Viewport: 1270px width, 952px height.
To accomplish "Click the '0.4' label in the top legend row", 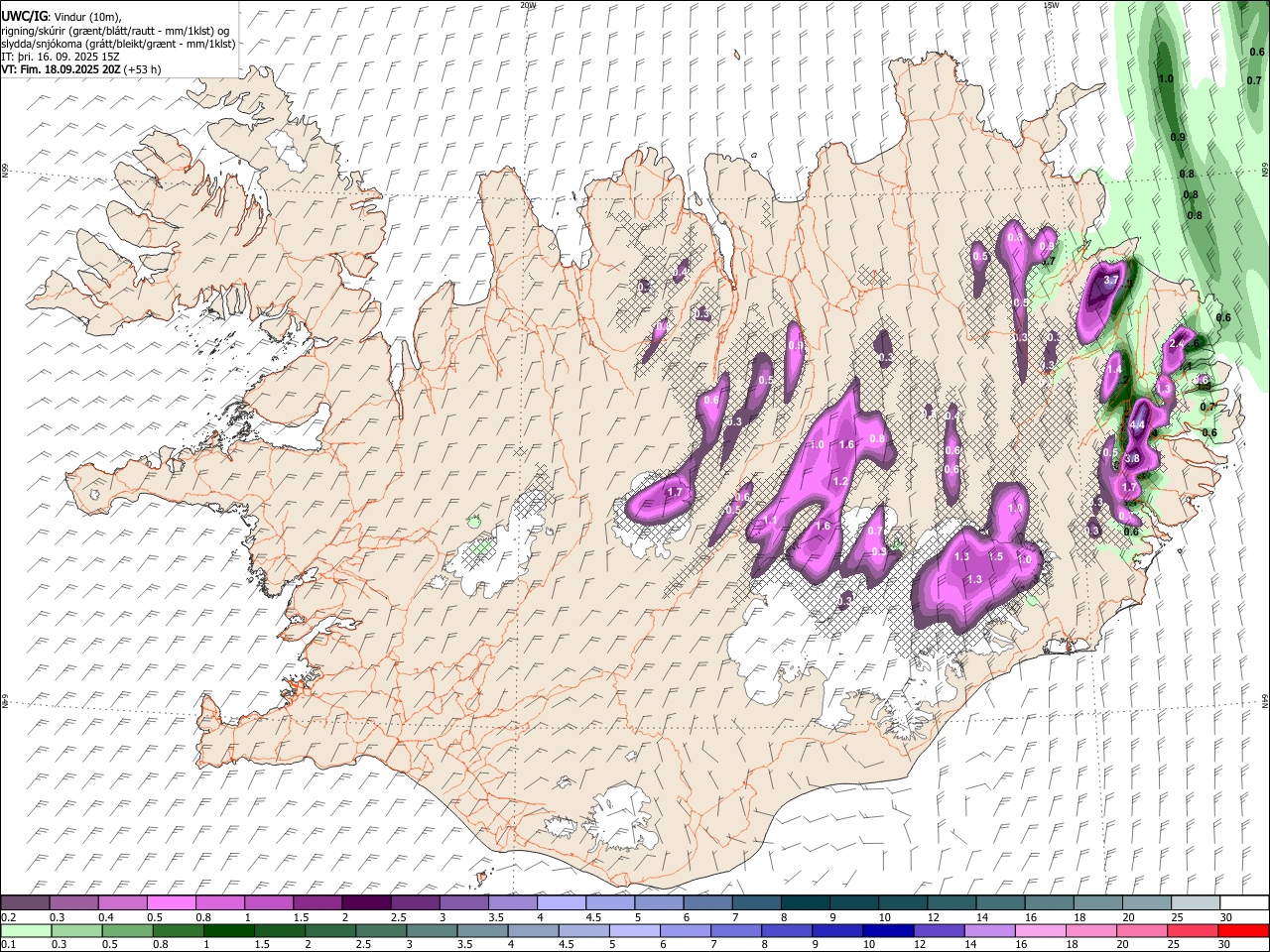I will point(106,917).
